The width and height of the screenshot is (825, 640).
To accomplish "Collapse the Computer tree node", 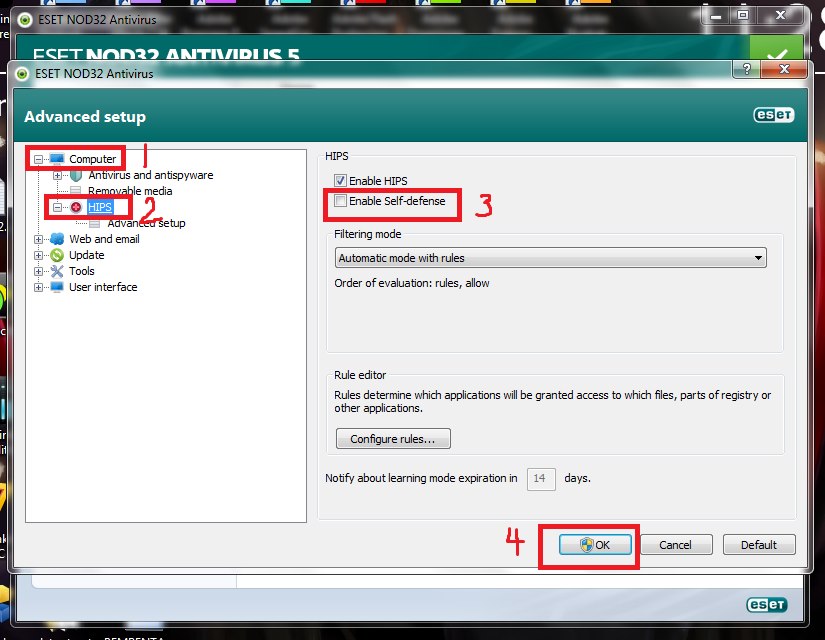I will [x=38, y=159].
